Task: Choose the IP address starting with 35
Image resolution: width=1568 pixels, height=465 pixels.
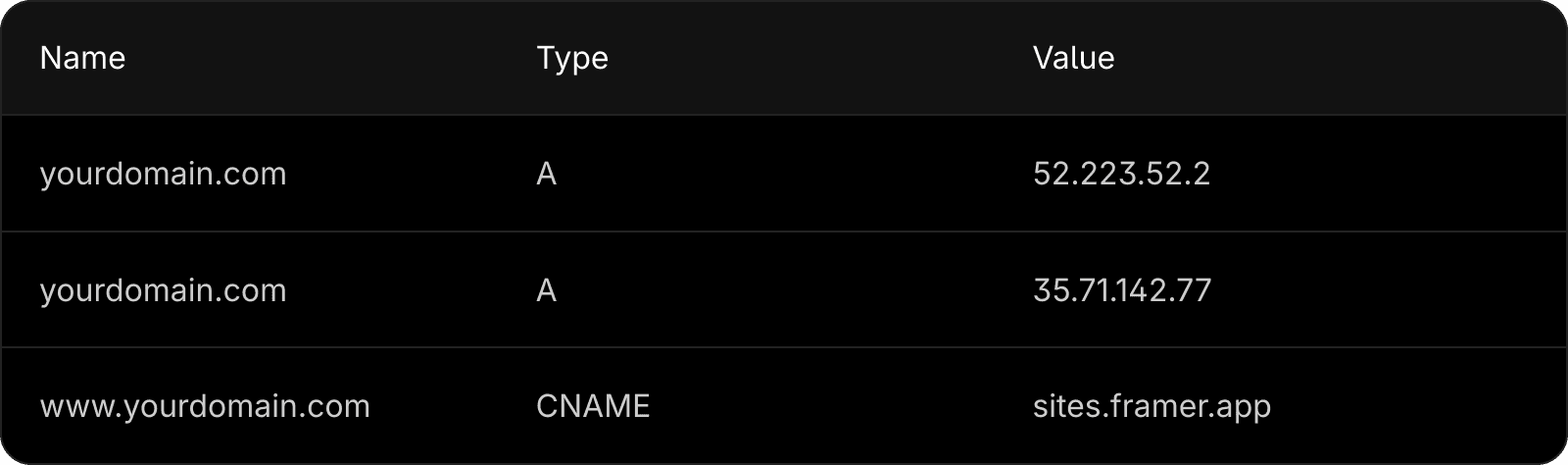Action: point(1122,290)
